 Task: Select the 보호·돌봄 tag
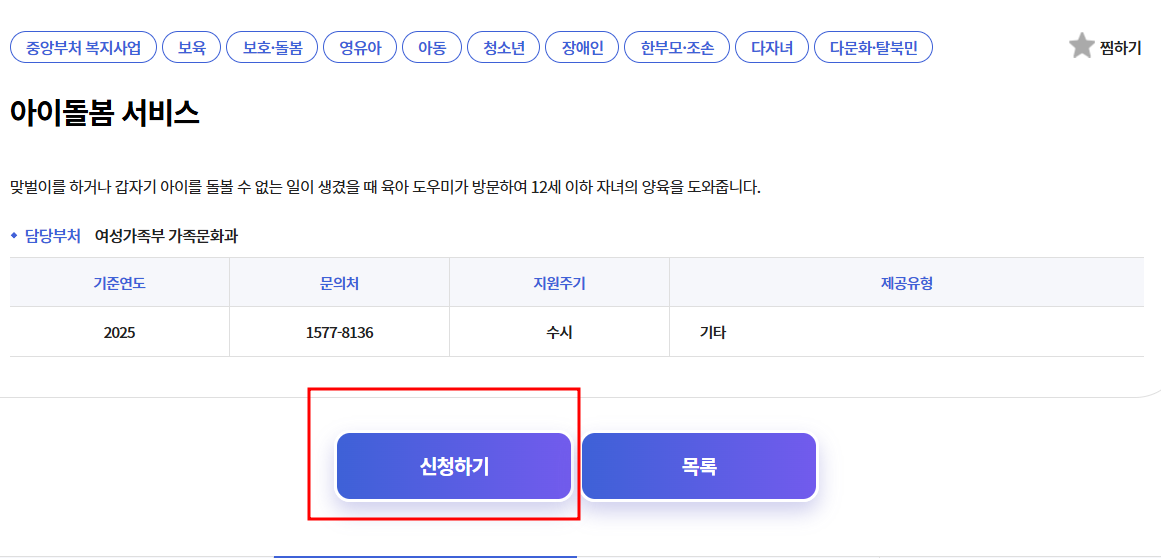(x=272, y=49)
